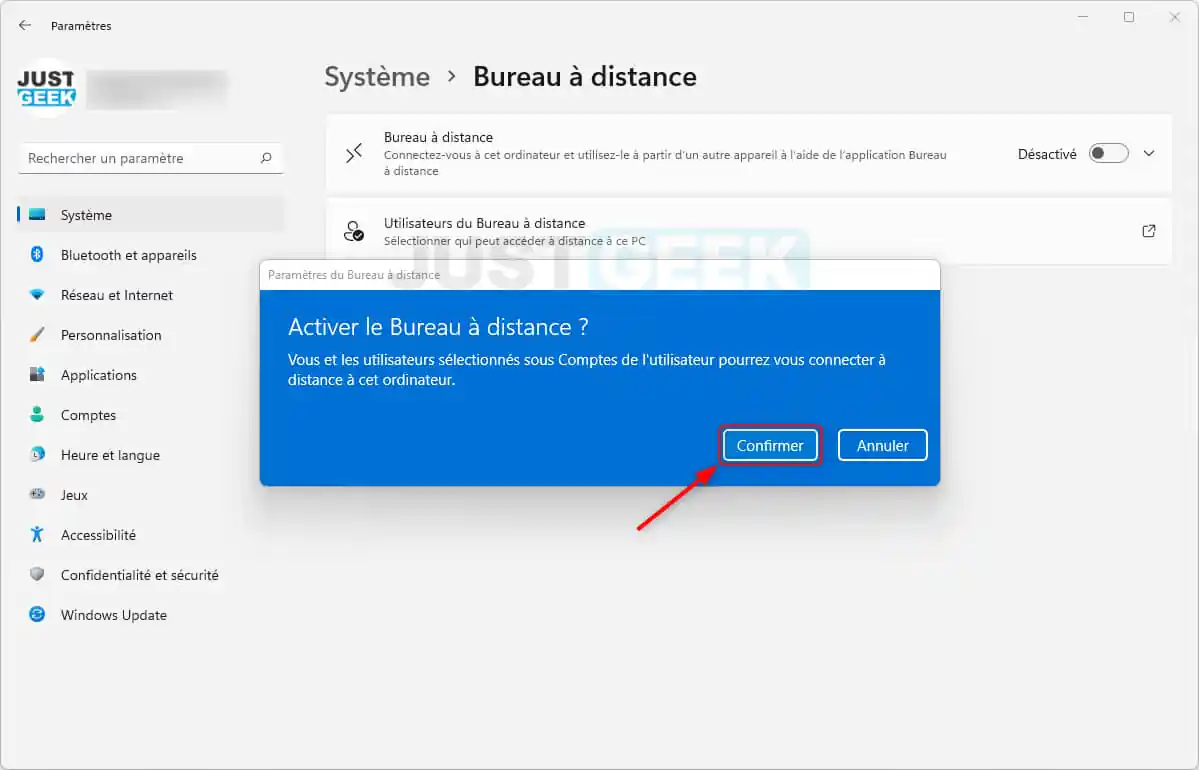Click the Personnalisation brush icon
The height and width of the screenshot is (770, 1199).
click(37, 334)
